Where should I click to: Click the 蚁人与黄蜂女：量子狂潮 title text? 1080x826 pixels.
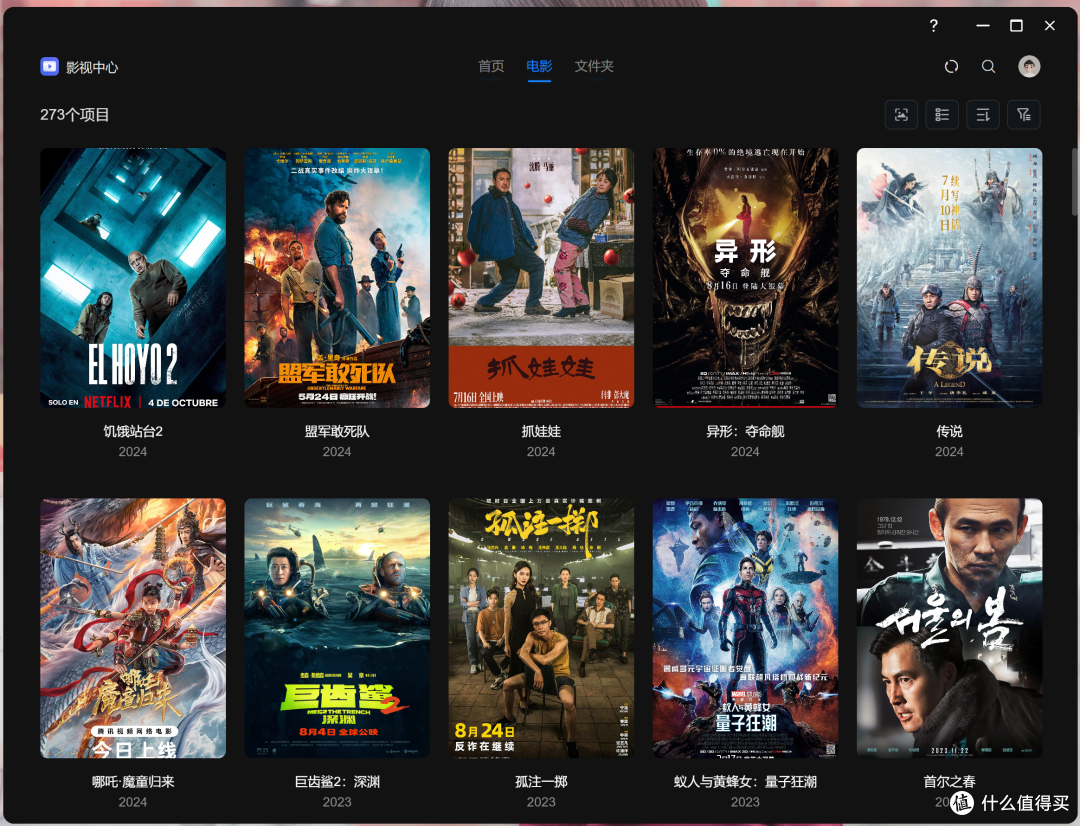pos(745,782)
